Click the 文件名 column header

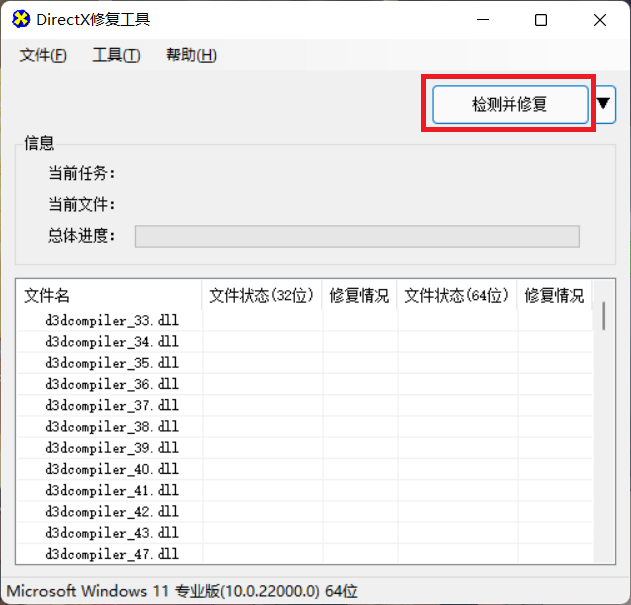pos(109,296)
